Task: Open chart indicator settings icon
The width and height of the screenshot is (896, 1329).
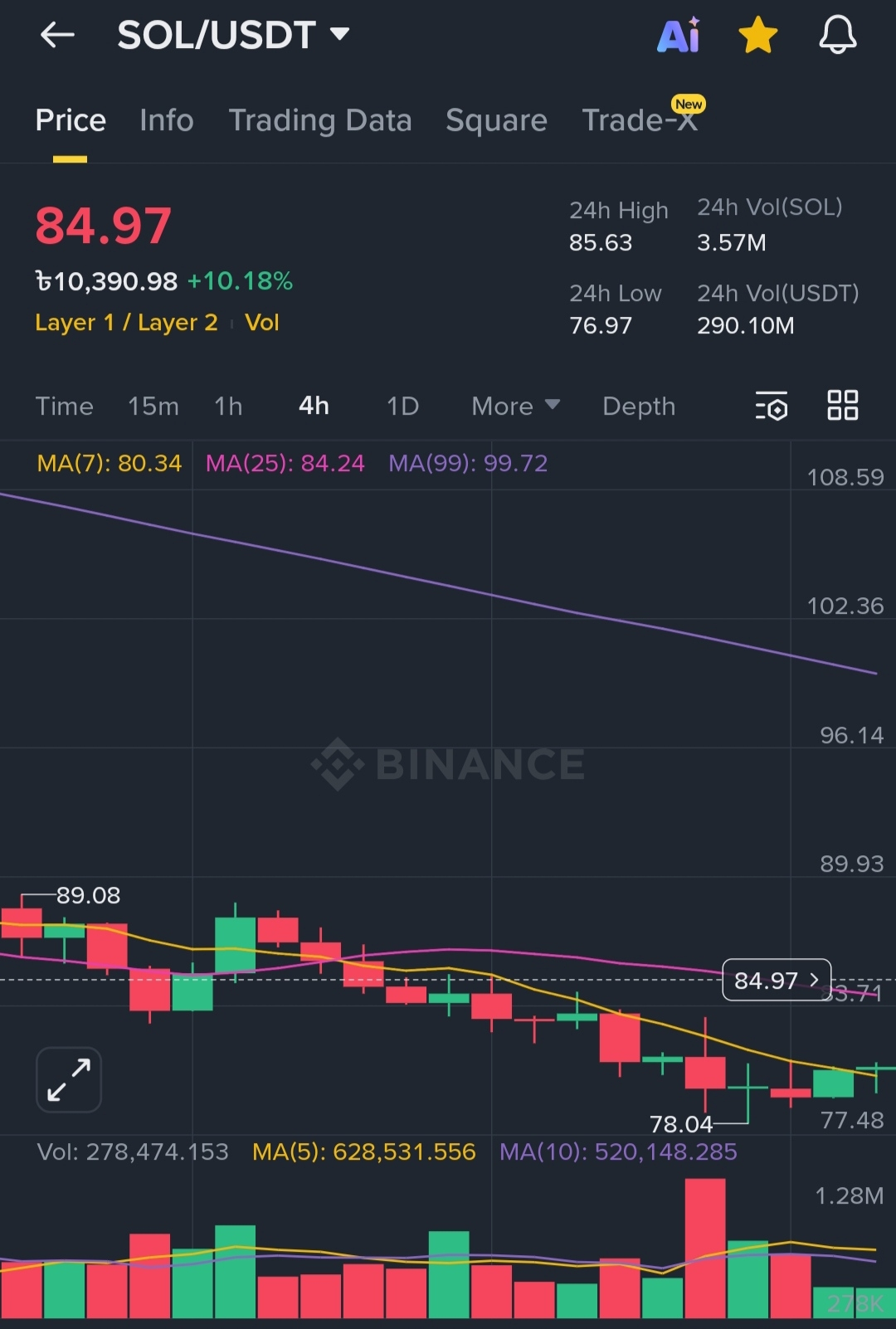Action: pos(772,406)
